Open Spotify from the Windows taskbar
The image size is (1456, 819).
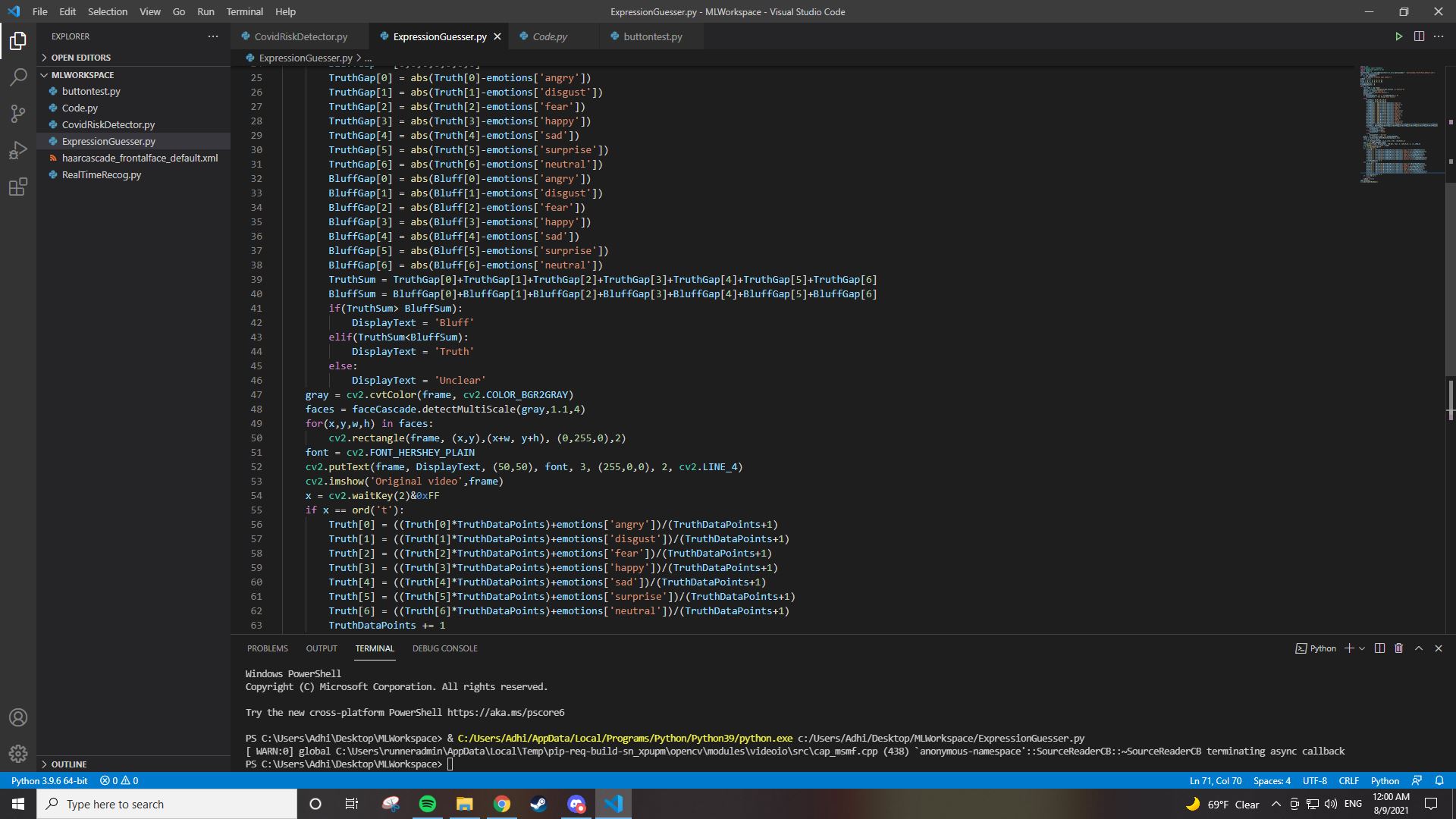[428, 804]
